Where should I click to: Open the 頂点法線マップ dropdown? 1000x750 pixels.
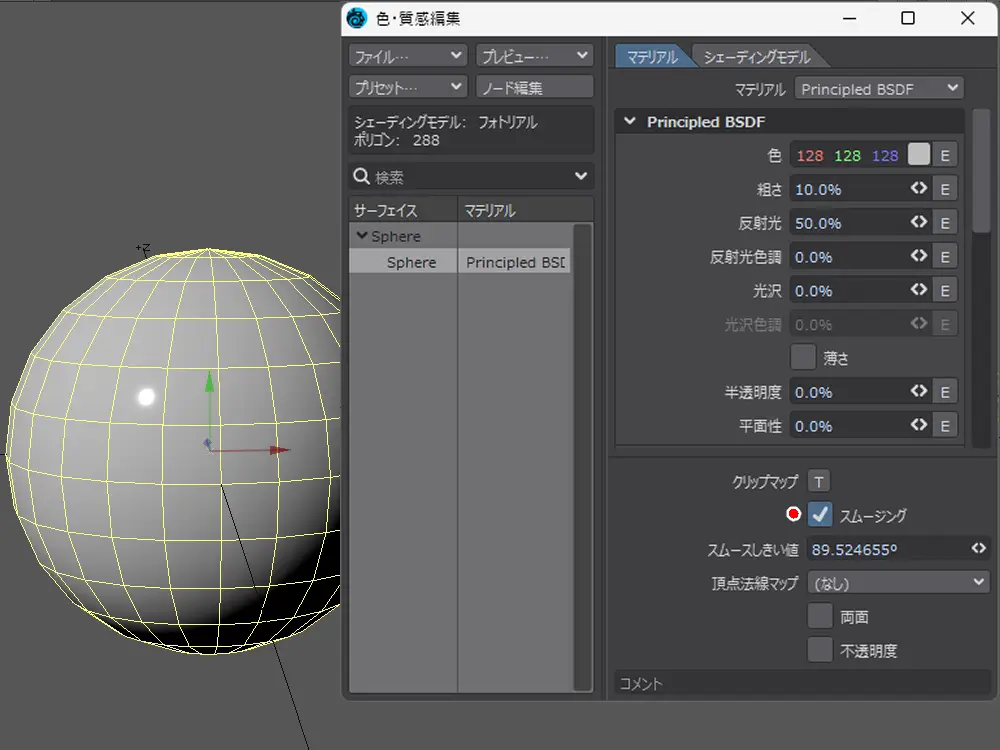tap(898, 582)
